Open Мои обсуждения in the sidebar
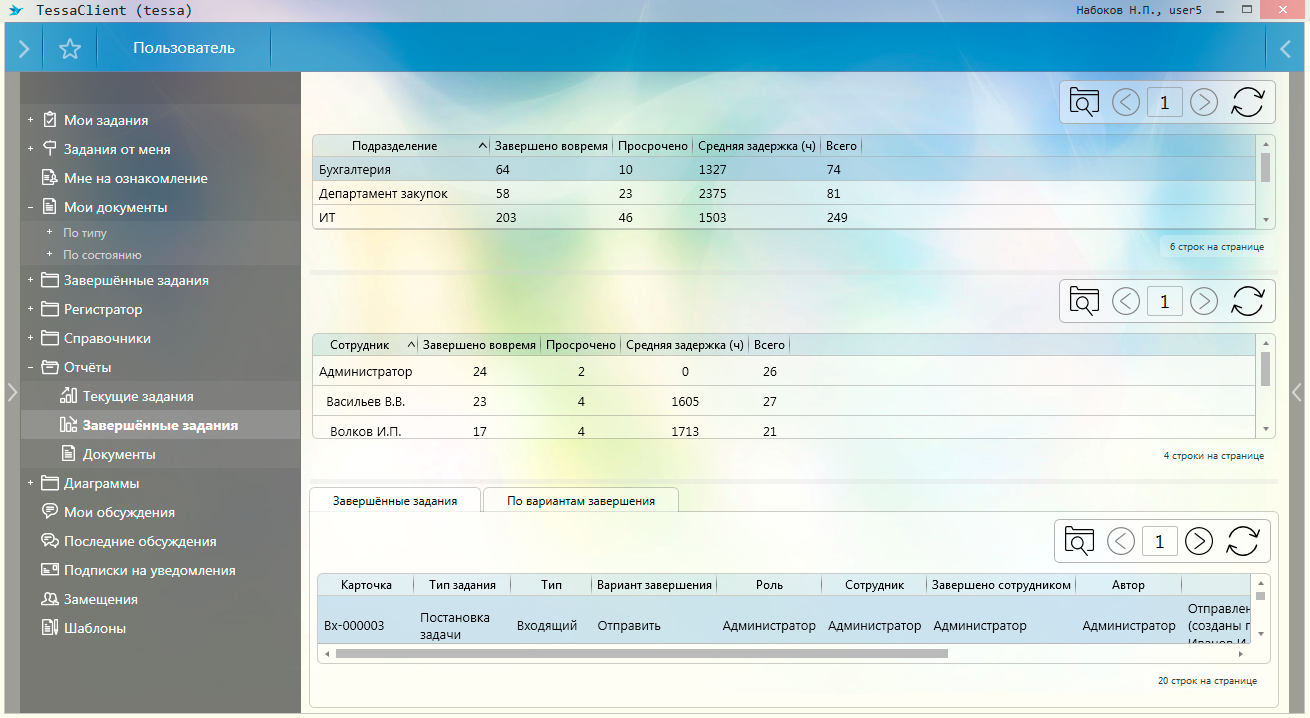The height and width of the screenshot is (718, 1310). tap(119, 512)
